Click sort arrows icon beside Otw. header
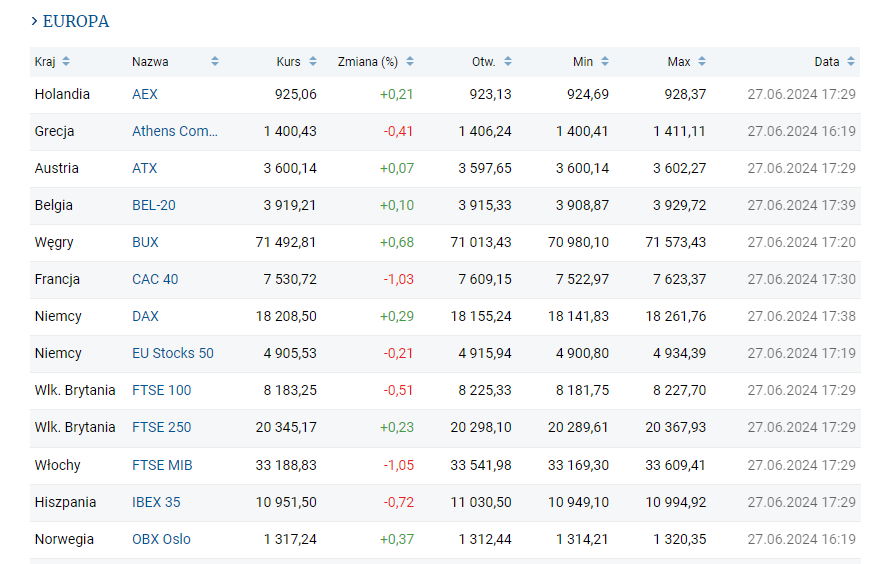The image size is (888, 564). [x=508, y=61]
